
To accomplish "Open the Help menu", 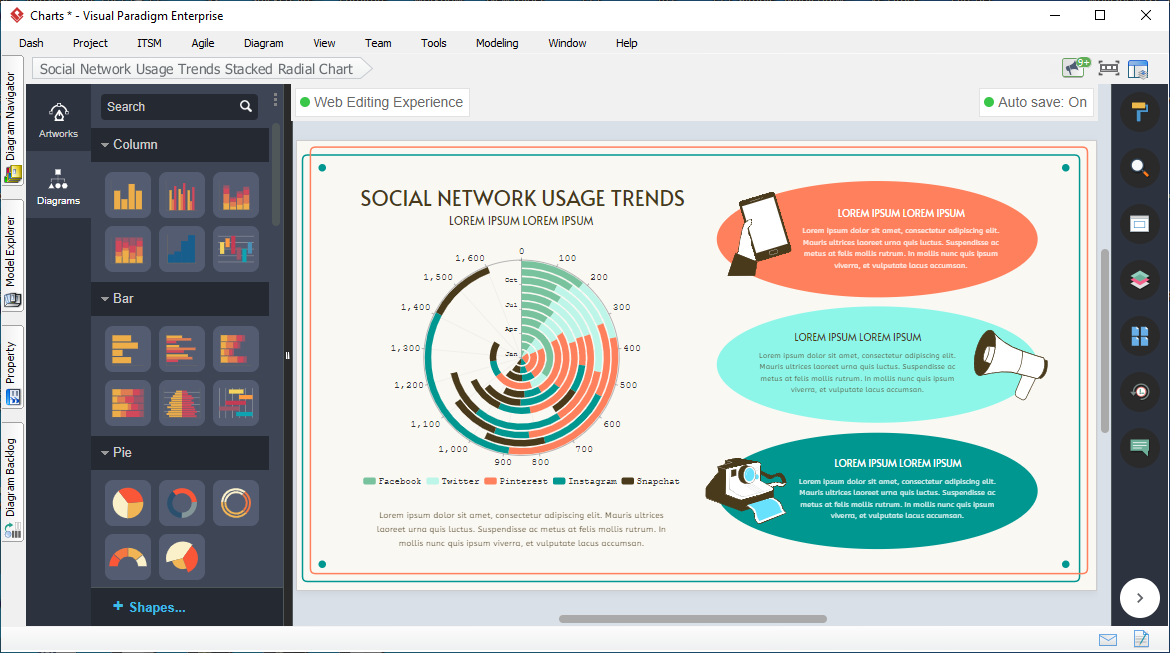I will tap(627, 43).
